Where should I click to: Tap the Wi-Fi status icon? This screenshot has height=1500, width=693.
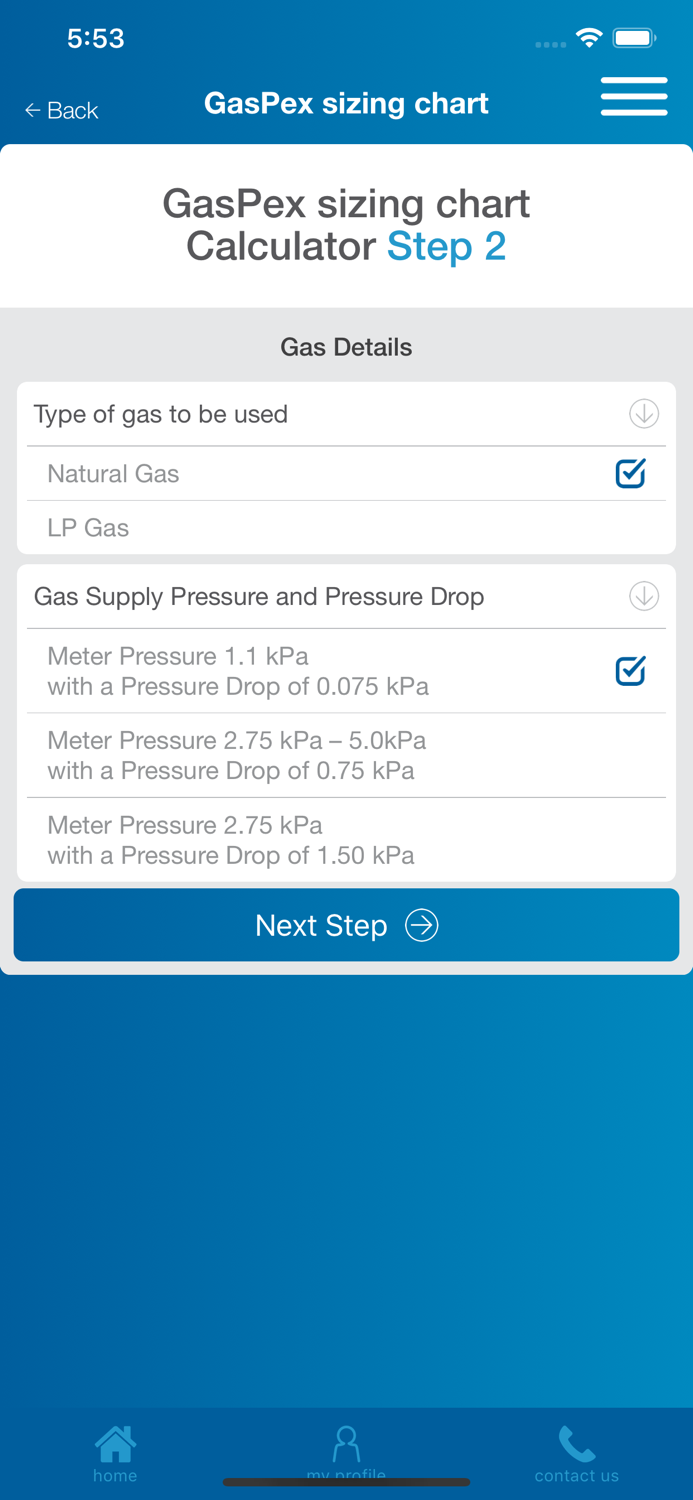pyautogui.click(x=589, y=38)
